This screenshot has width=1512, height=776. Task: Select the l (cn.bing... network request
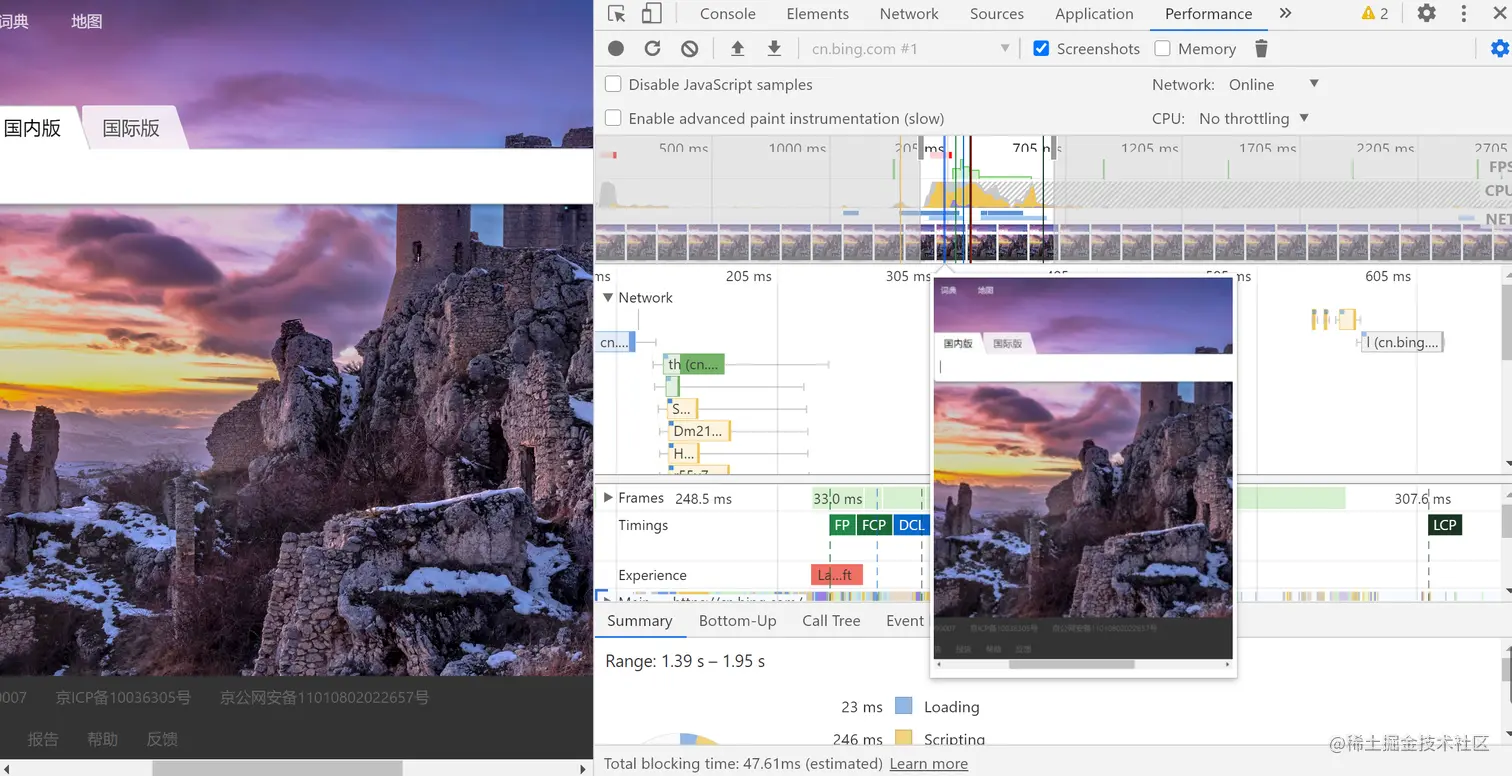[1403, 342]
